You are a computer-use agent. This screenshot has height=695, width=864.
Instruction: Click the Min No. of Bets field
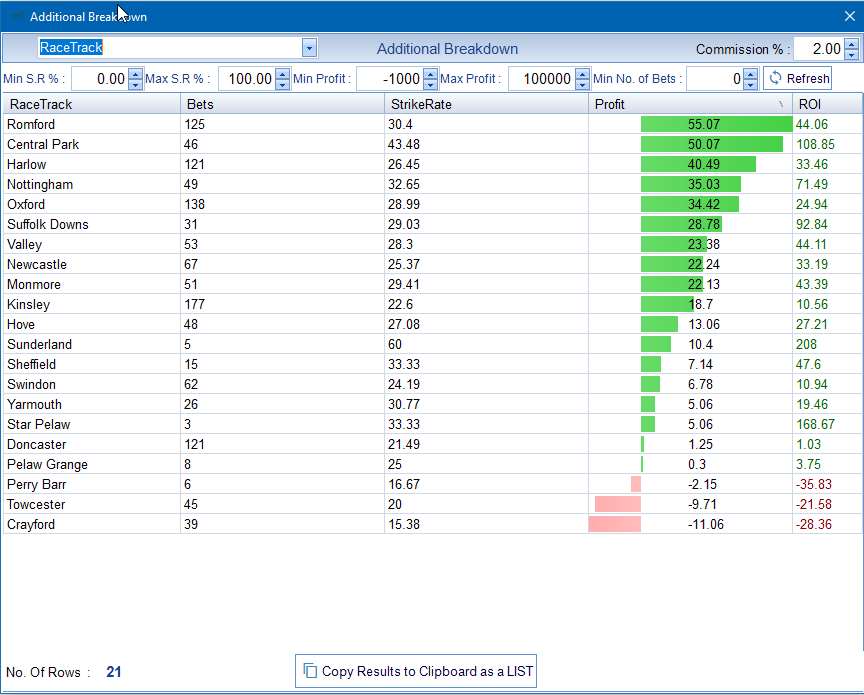(x=715, y=79)
